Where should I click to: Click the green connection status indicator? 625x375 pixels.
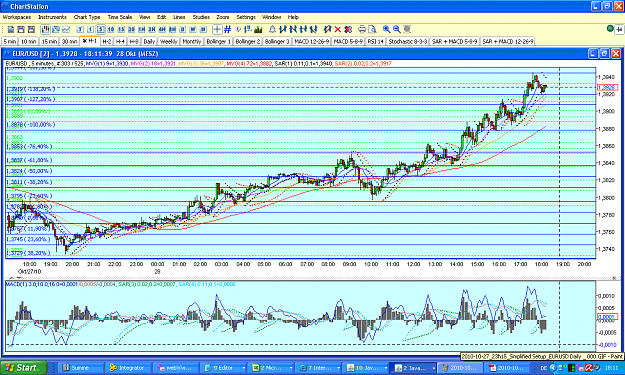[x=610, y=29]
